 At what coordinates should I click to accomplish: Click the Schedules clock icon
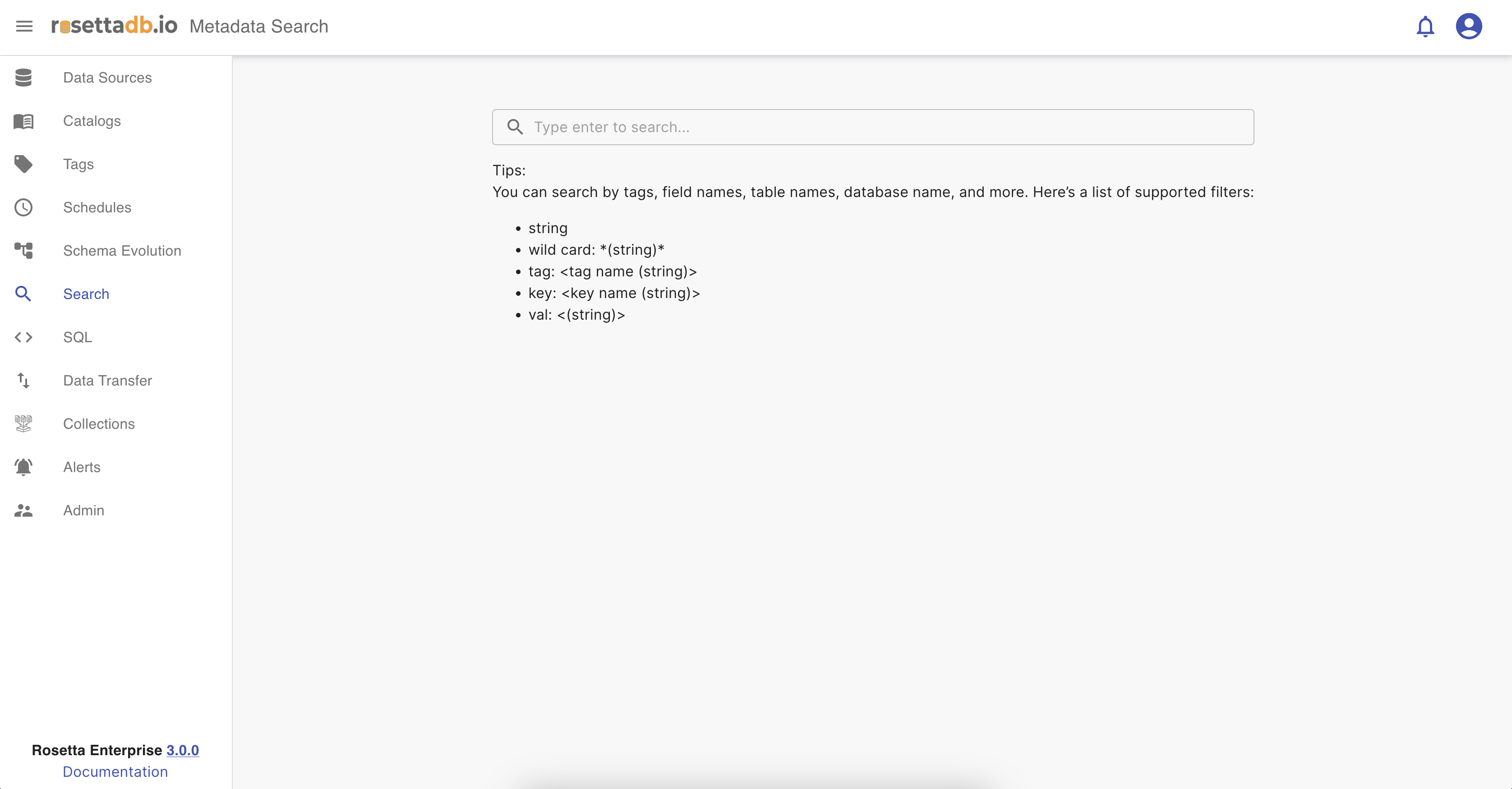click(23, 208)
